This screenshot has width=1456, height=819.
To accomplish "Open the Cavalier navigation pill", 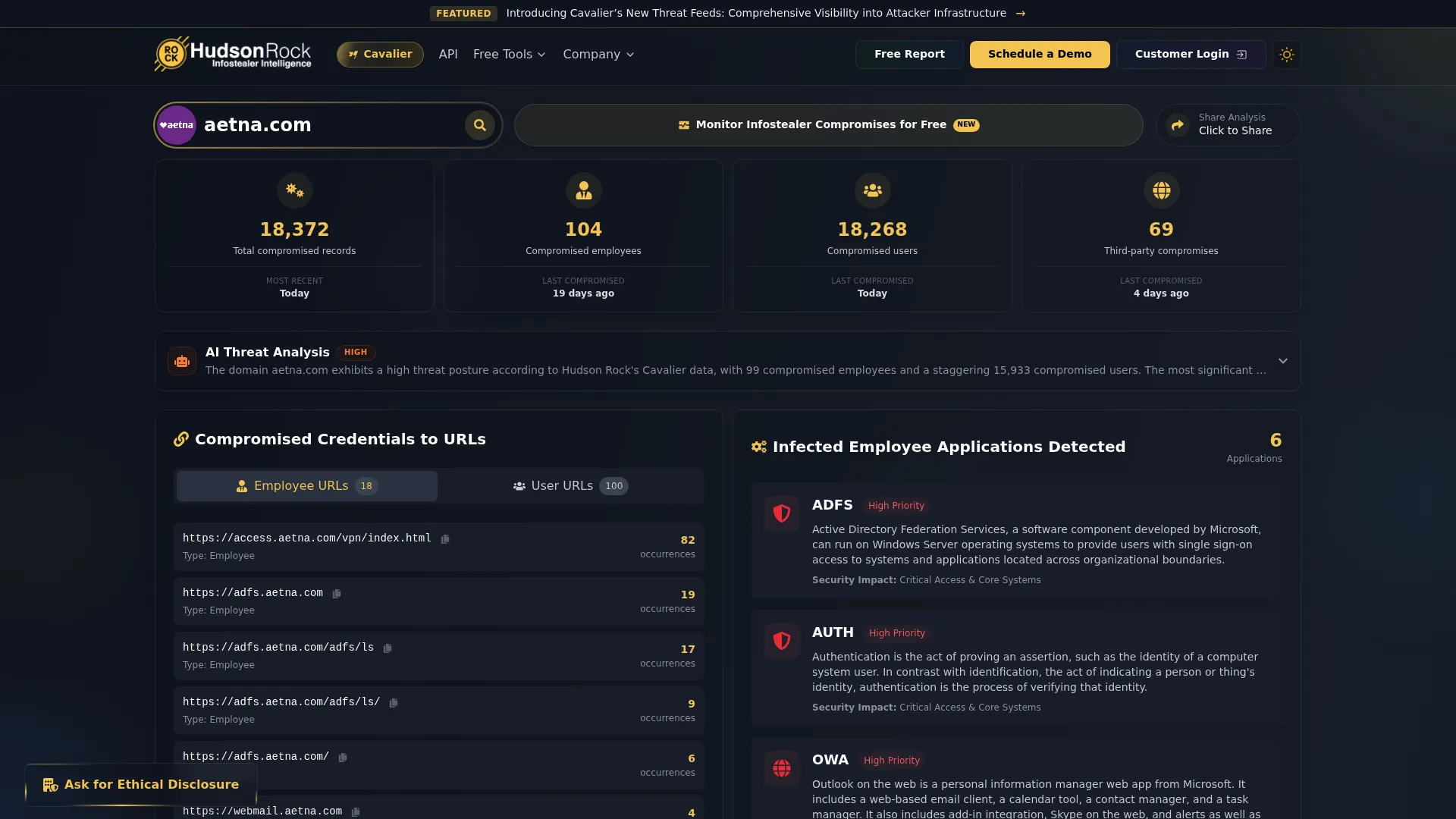I will [x=380, y=55].
